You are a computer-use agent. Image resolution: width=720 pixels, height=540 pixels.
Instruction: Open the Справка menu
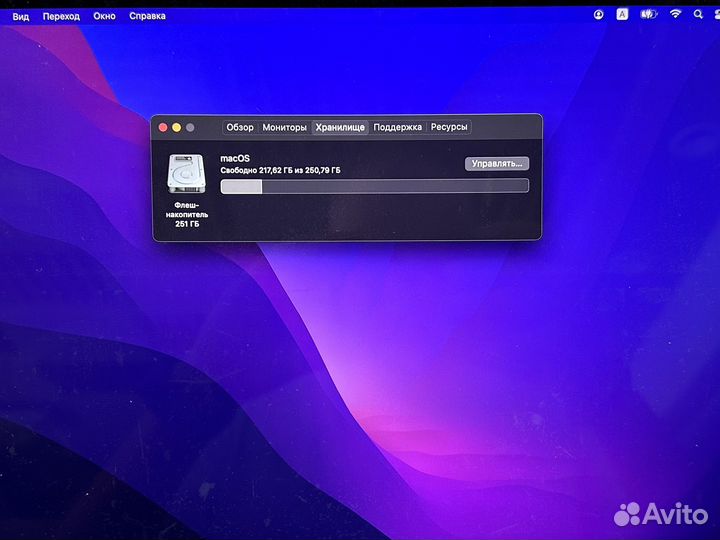click(x=147, y=17)
